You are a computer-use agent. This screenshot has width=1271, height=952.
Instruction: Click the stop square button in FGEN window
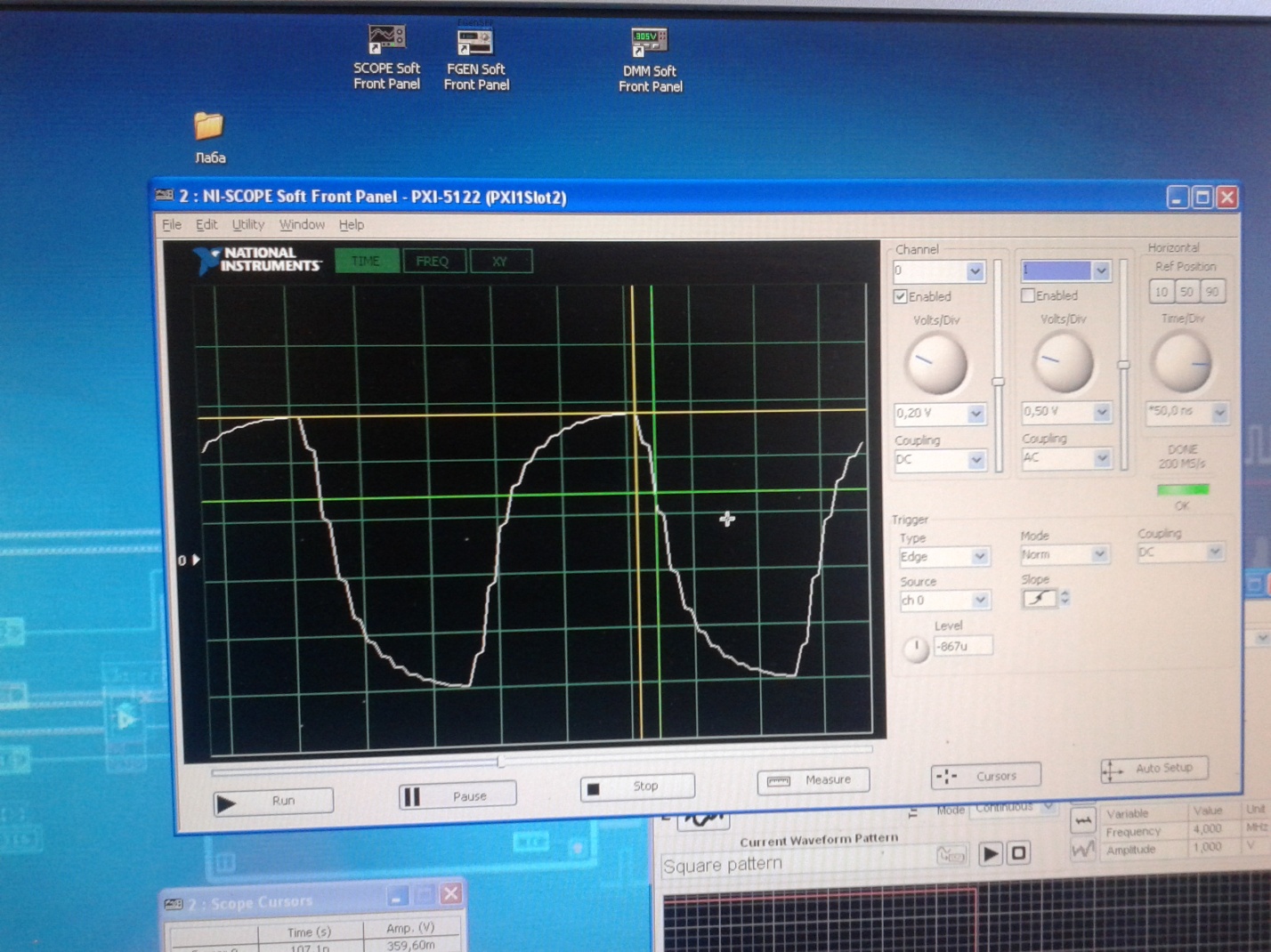1019,853
